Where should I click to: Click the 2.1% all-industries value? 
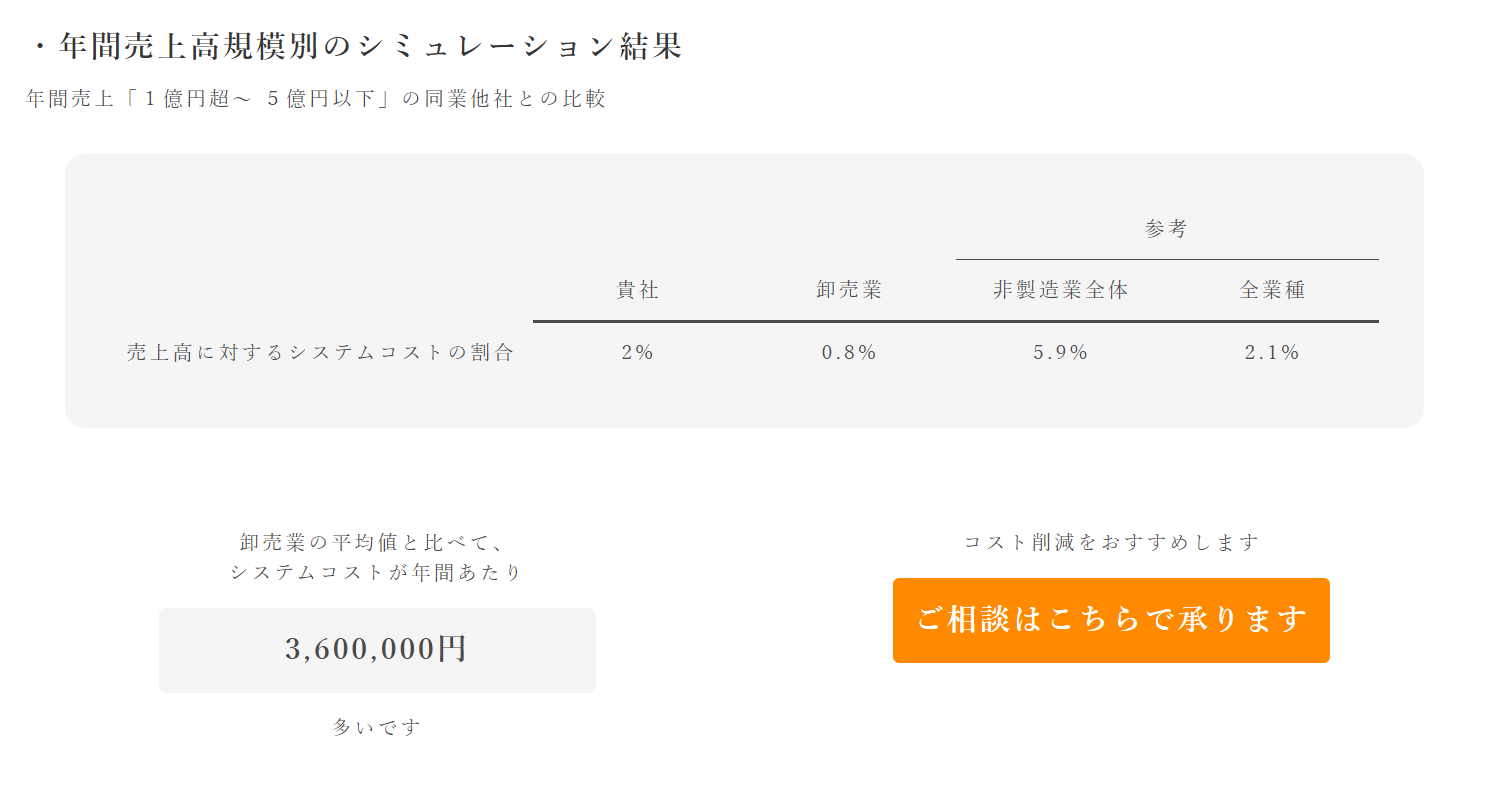(x=1273, y=352)
